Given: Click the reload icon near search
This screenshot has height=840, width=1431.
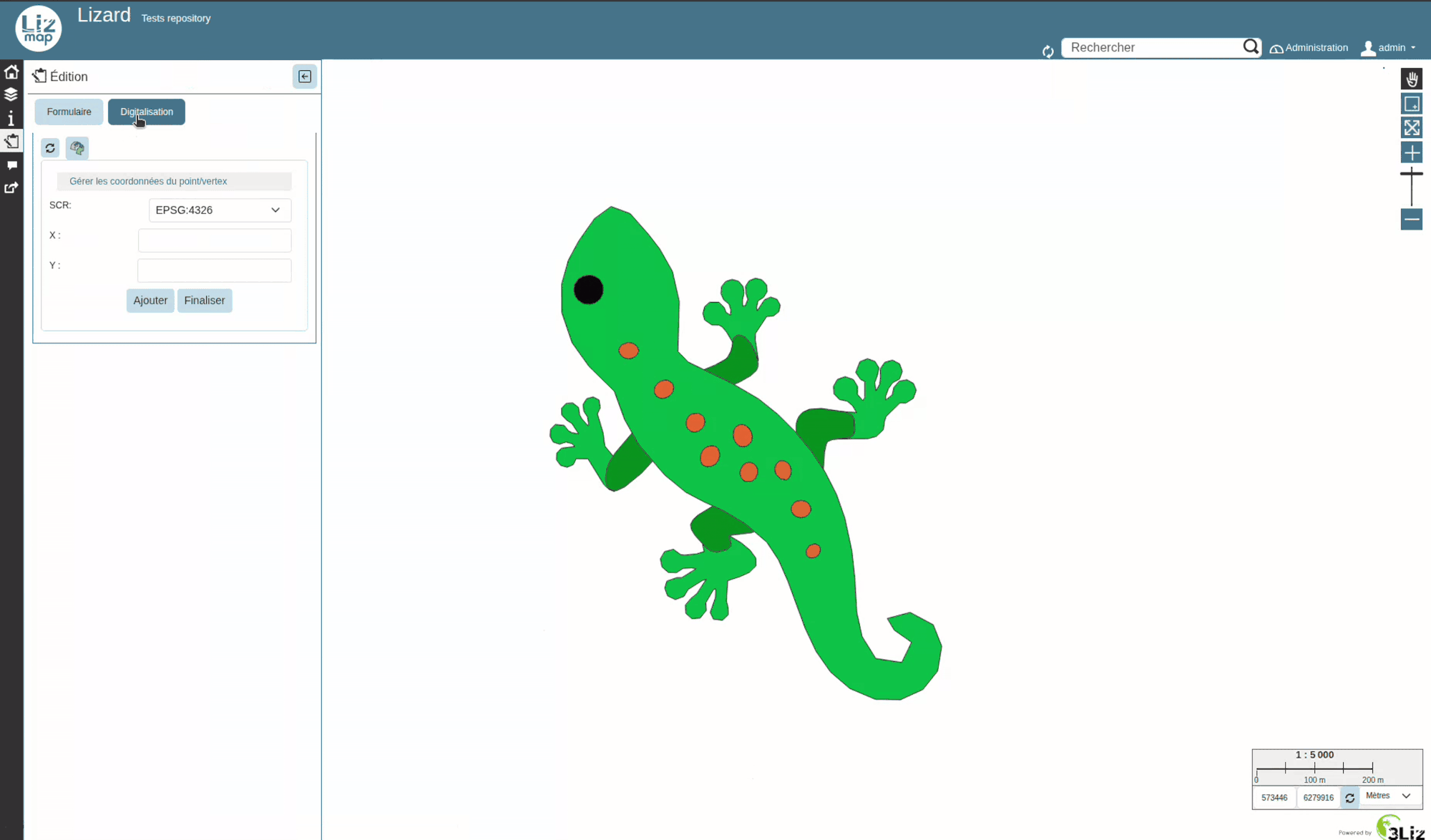Looking at the screenshot, I should 1048,52.
